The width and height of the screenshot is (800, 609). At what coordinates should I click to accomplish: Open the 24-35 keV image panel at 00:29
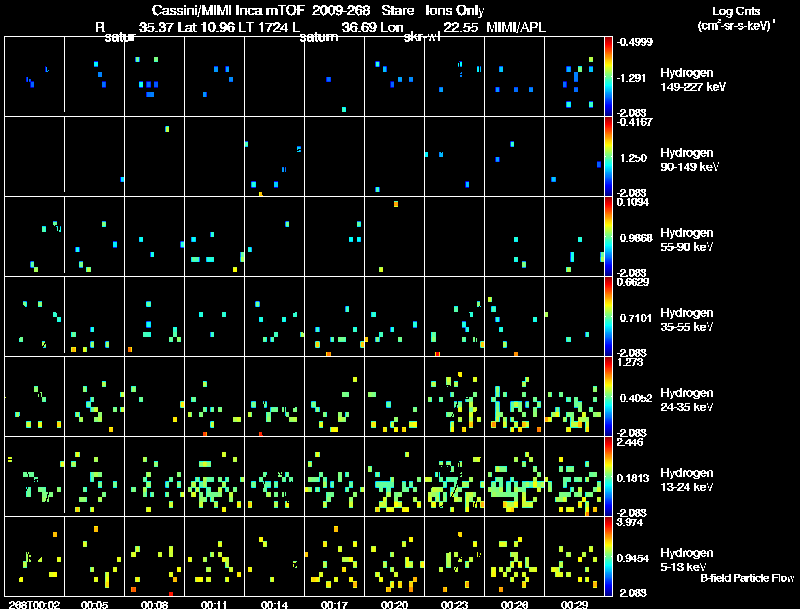pyautogui.click(x=575, y=397)
